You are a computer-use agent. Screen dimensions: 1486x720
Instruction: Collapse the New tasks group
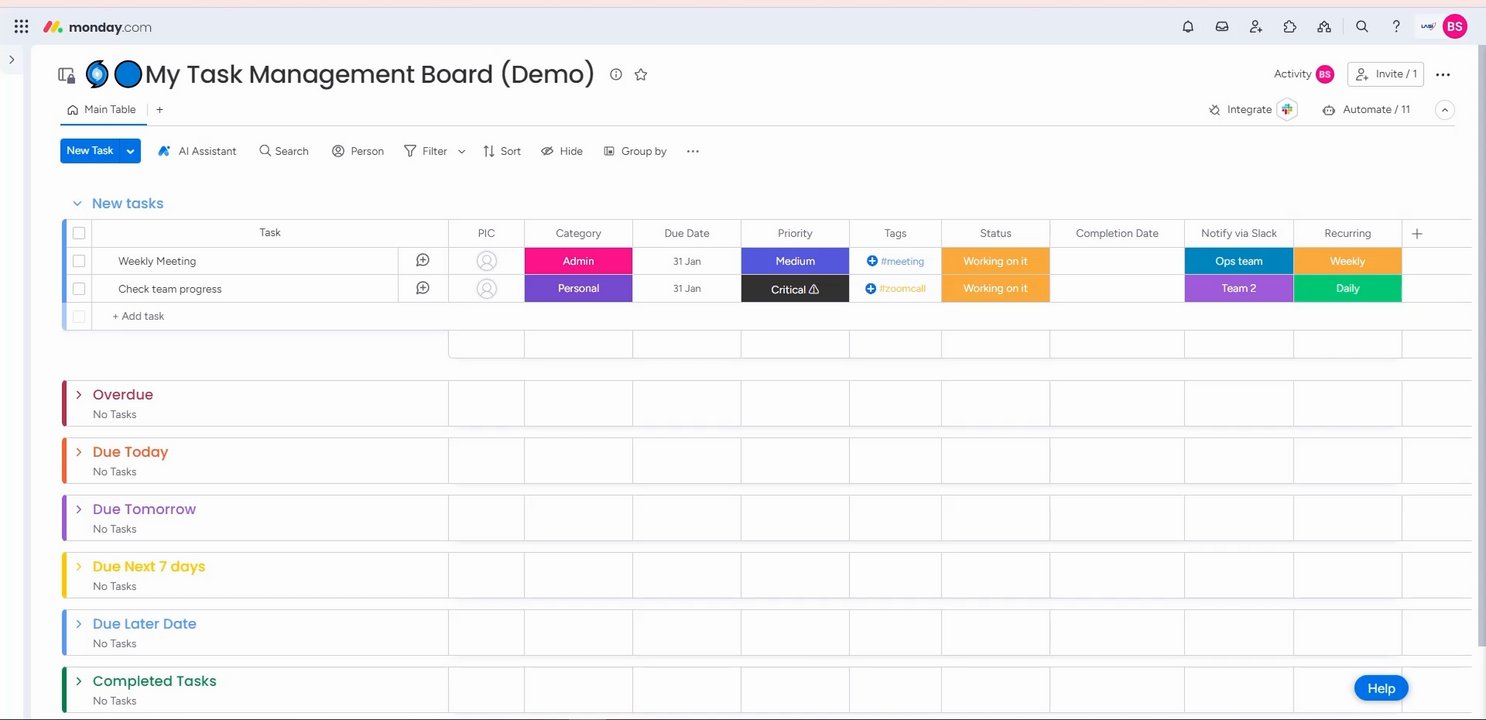[77, 204]
